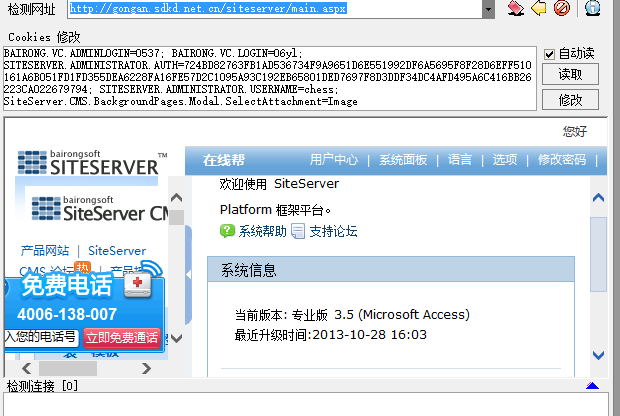Click the 系统信息 panel header
The image size is (620, 416).
coord(391,270)
